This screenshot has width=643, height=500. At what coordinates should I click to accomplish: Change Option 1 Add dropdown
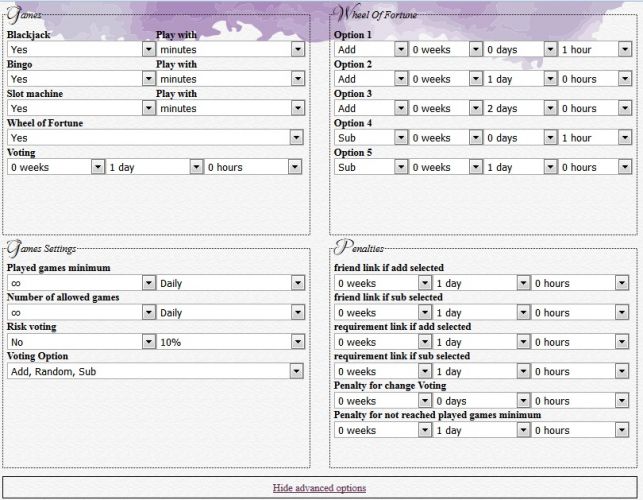click(370, 49)
